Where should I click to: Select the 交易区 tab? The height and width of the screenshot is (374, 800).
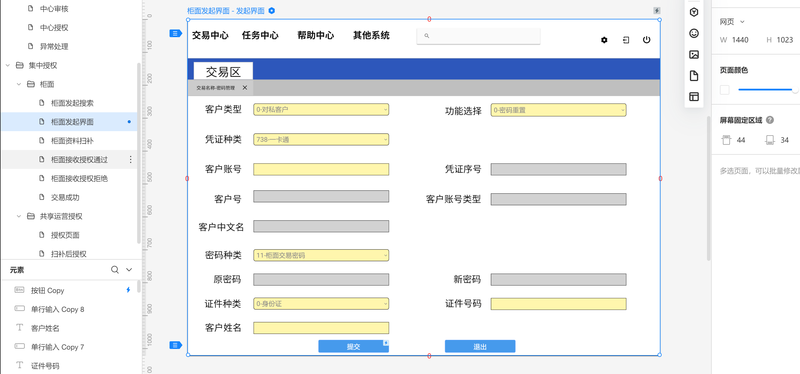pos(223,71)
